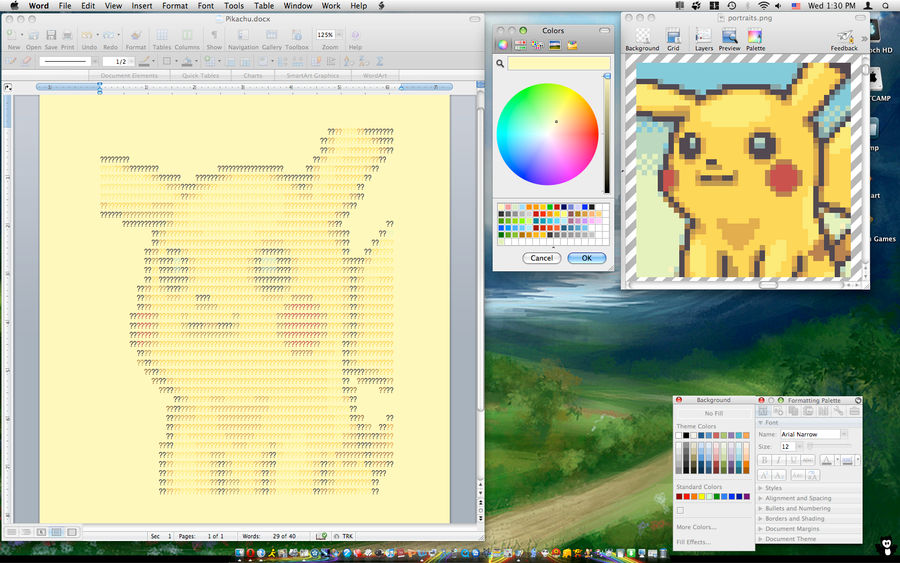Open the Insert menu
The image size is (900, 563).
click(x=142, y=6)
